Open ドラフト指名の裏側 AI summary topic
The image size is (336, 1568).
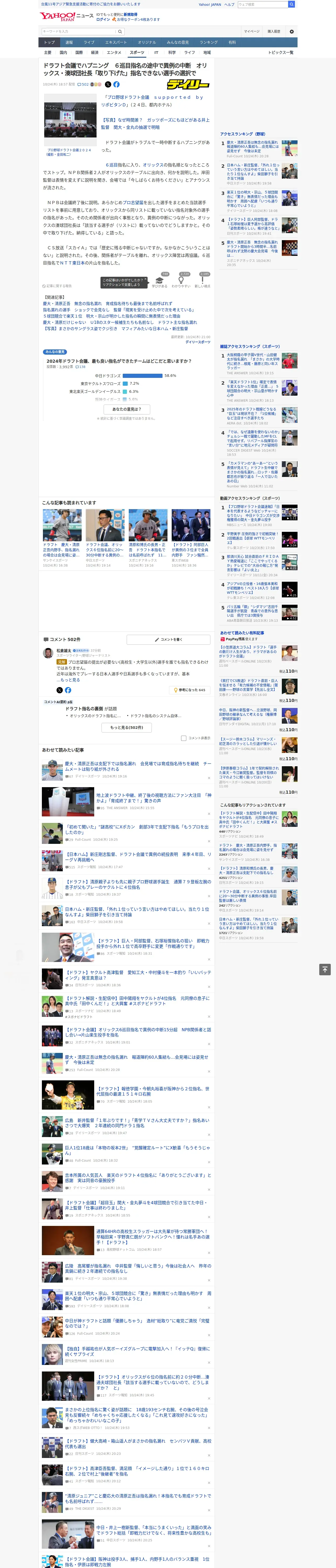click(x=91, y=708)
